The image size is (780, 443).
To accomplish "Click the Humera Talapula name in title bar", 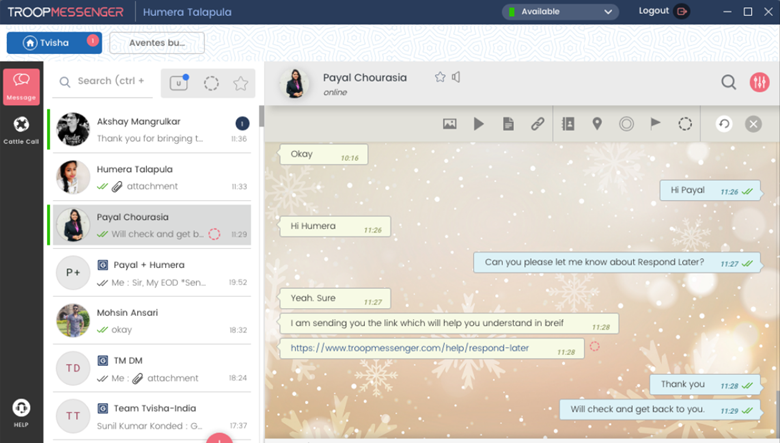I will coord(187,12).
